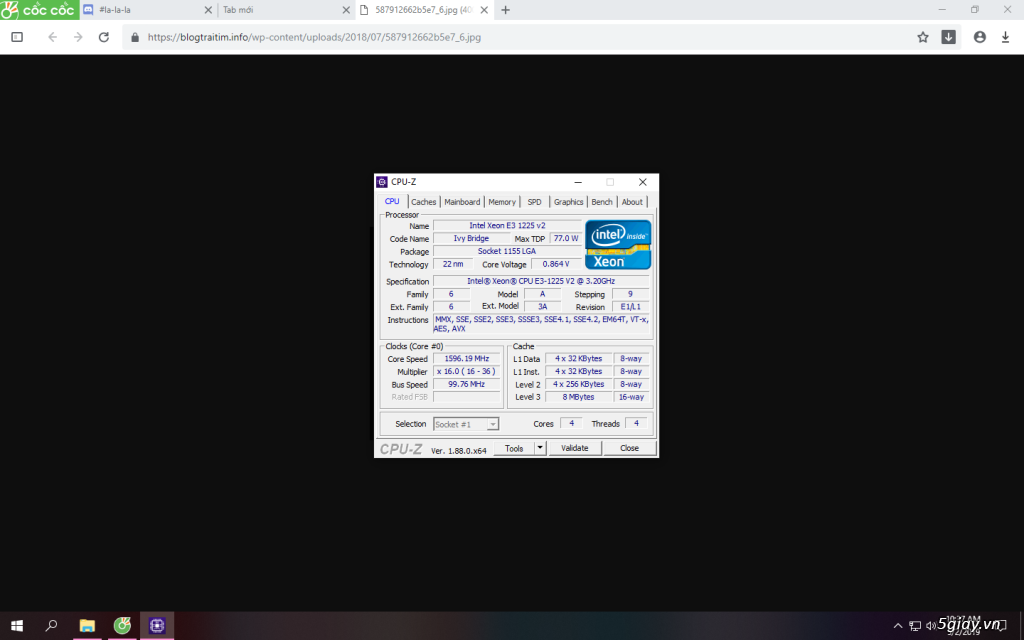This screenshot has width=1024, height=640.
Task: Go back to the previous page
Action: pos(52,37)
